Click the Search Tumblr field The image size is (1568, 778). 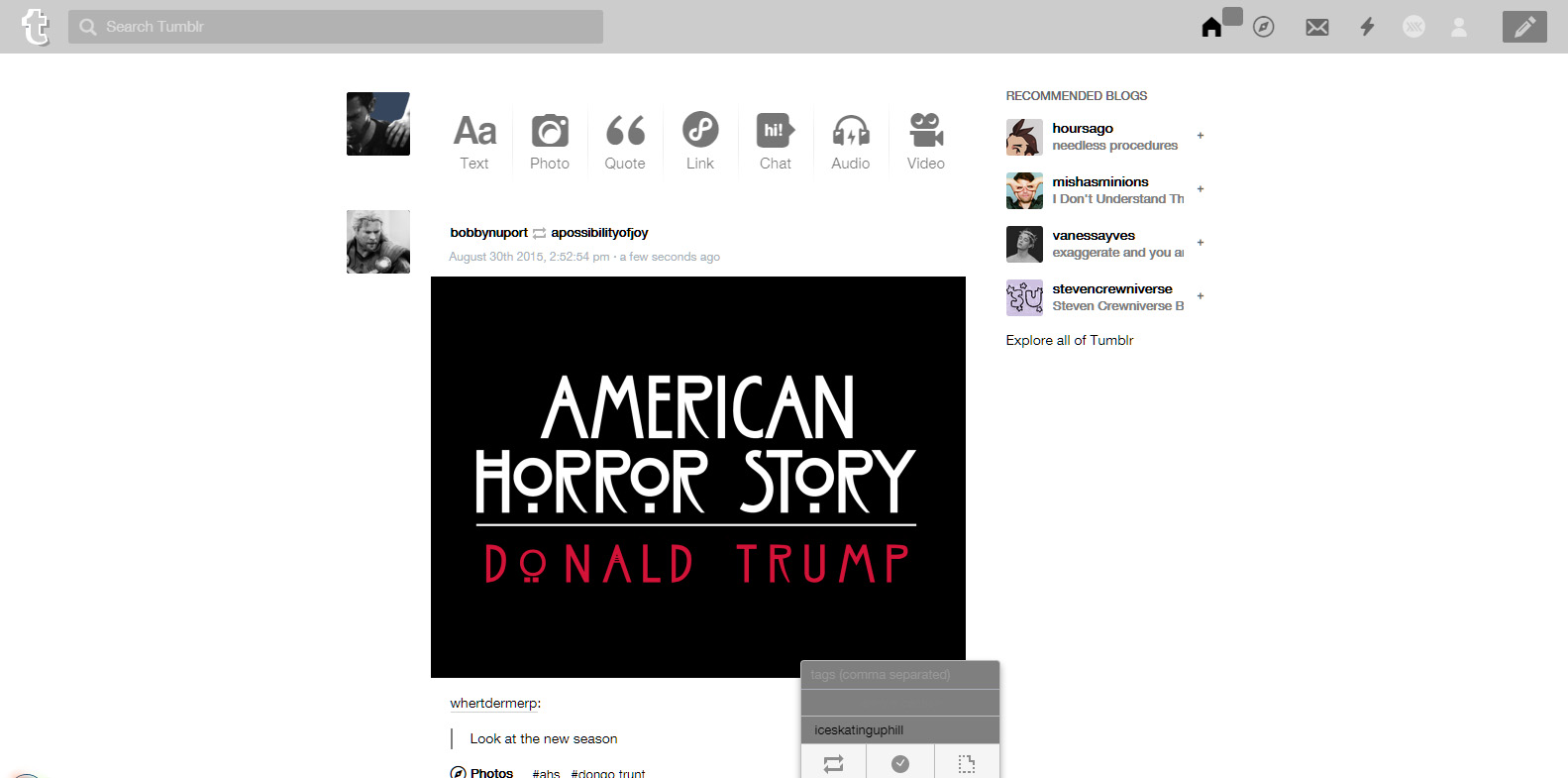336,27
